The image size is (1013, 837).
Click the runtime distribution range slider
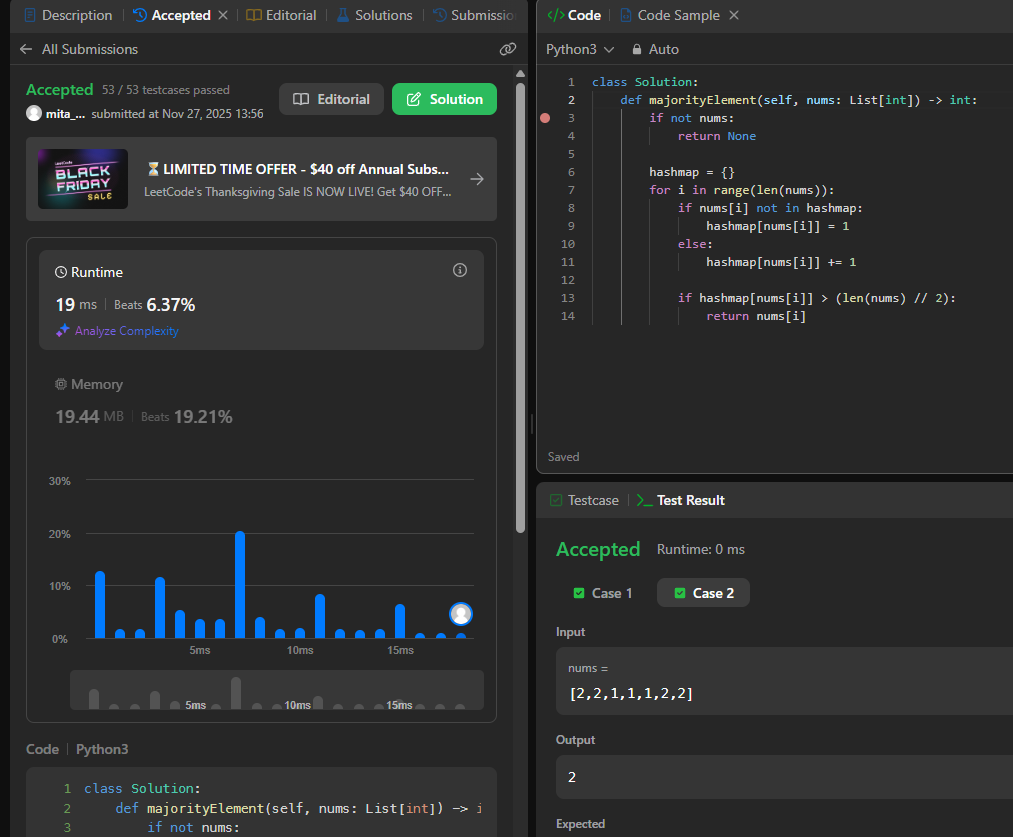(277, 690)
